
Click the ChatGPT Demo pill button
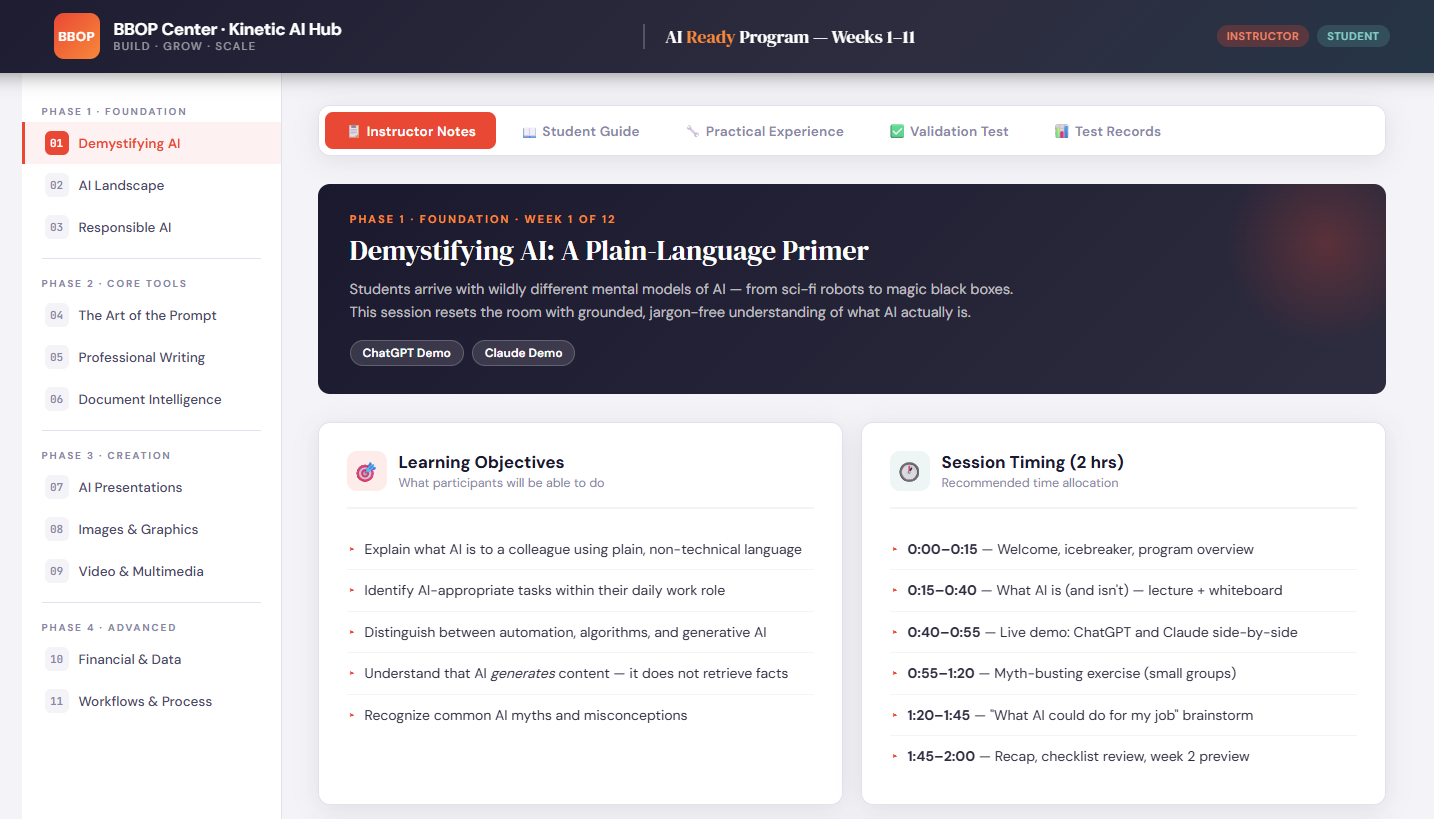[x=406, y=353]
